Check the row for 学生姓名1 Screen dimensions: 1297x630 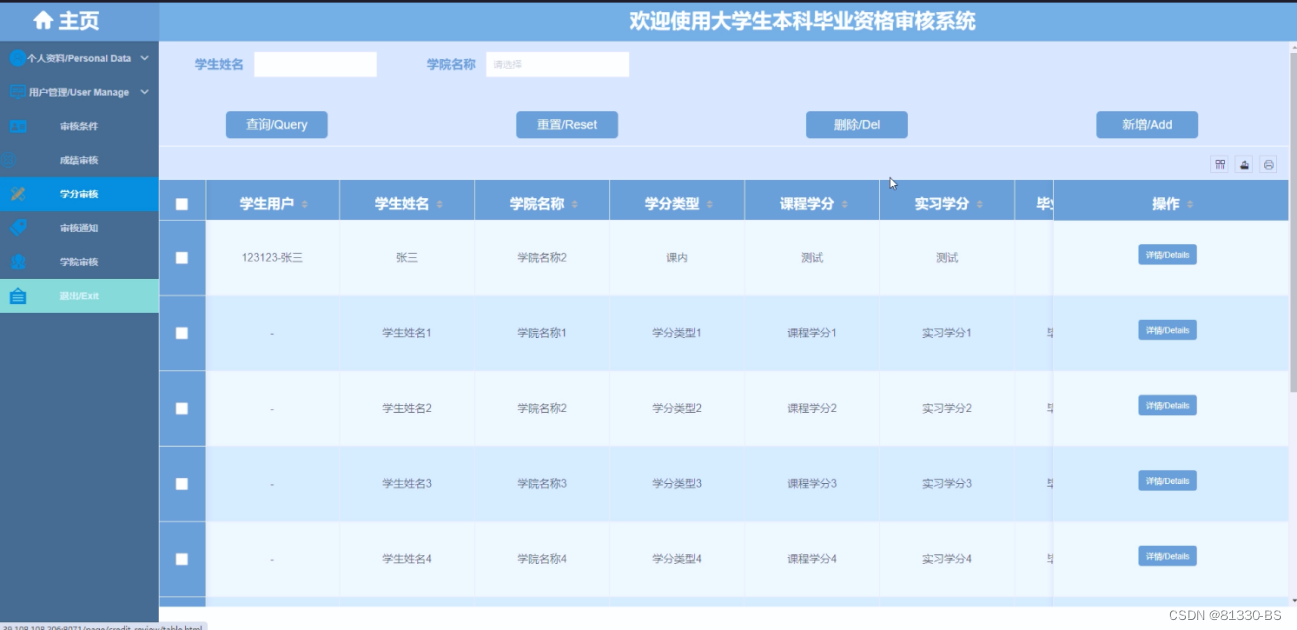click(x=182, y=333)
